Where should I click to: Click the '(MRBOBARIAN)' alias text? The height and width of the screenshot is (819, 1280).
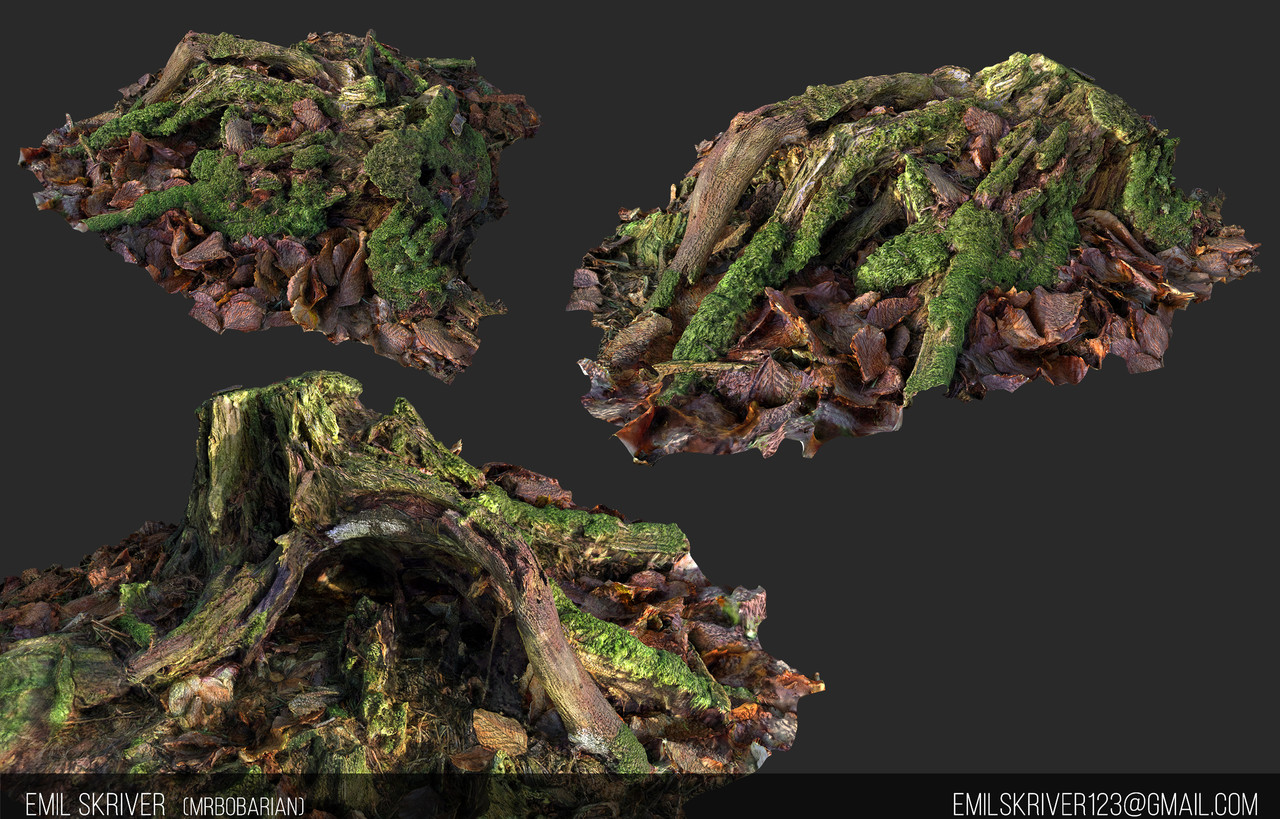244,805
